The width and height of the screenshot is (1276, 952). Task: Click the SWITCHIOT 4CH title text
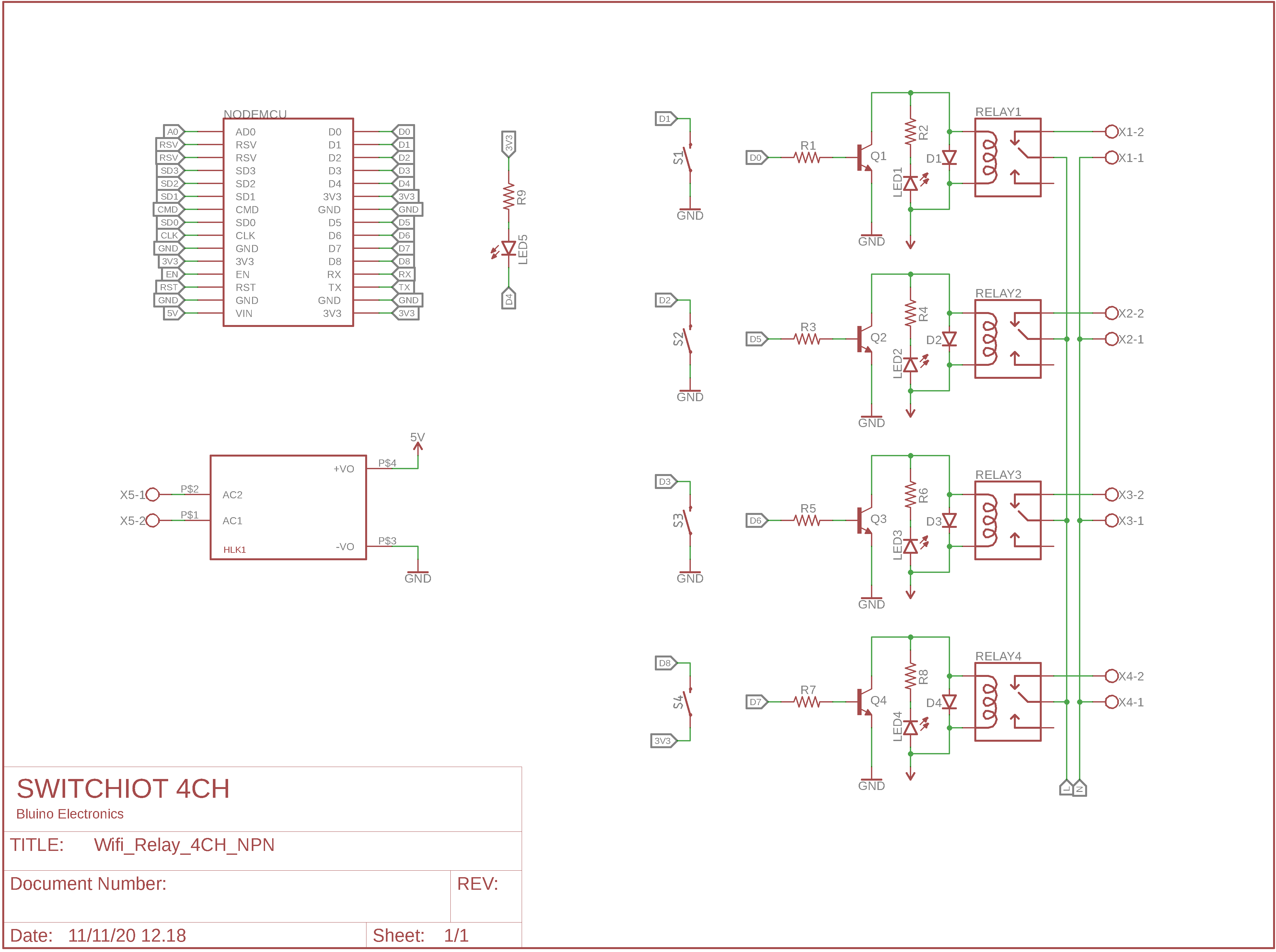click(x=123, y=788)
